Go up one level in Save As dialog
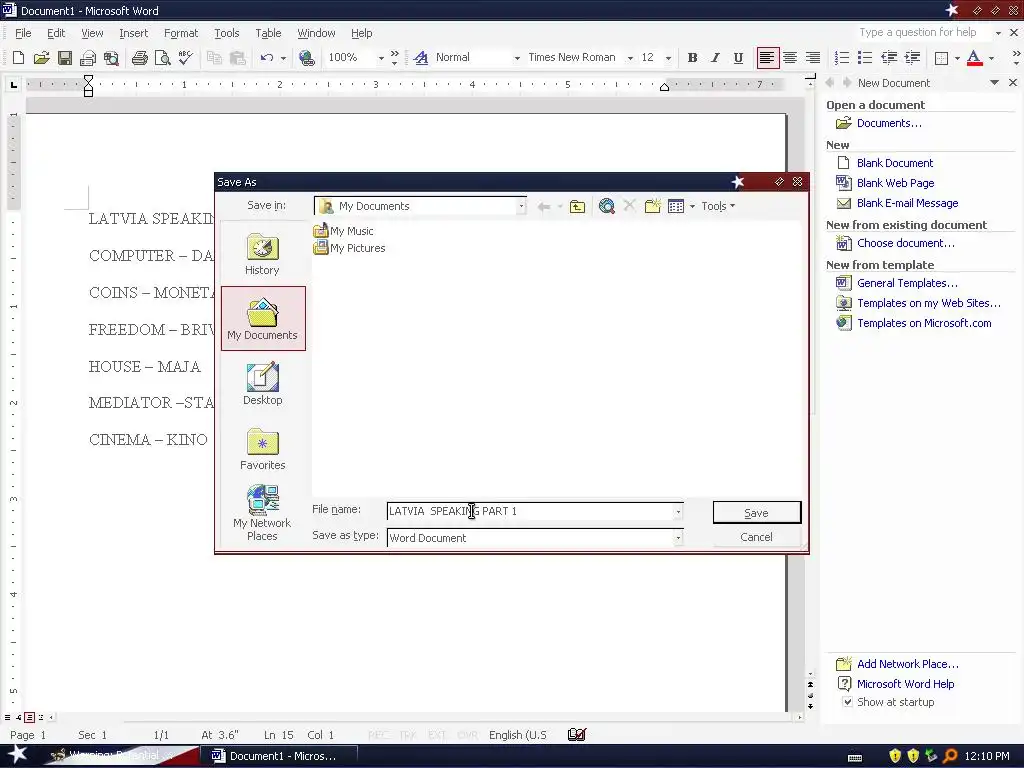The image size is (1024, 768). point(577,206)
